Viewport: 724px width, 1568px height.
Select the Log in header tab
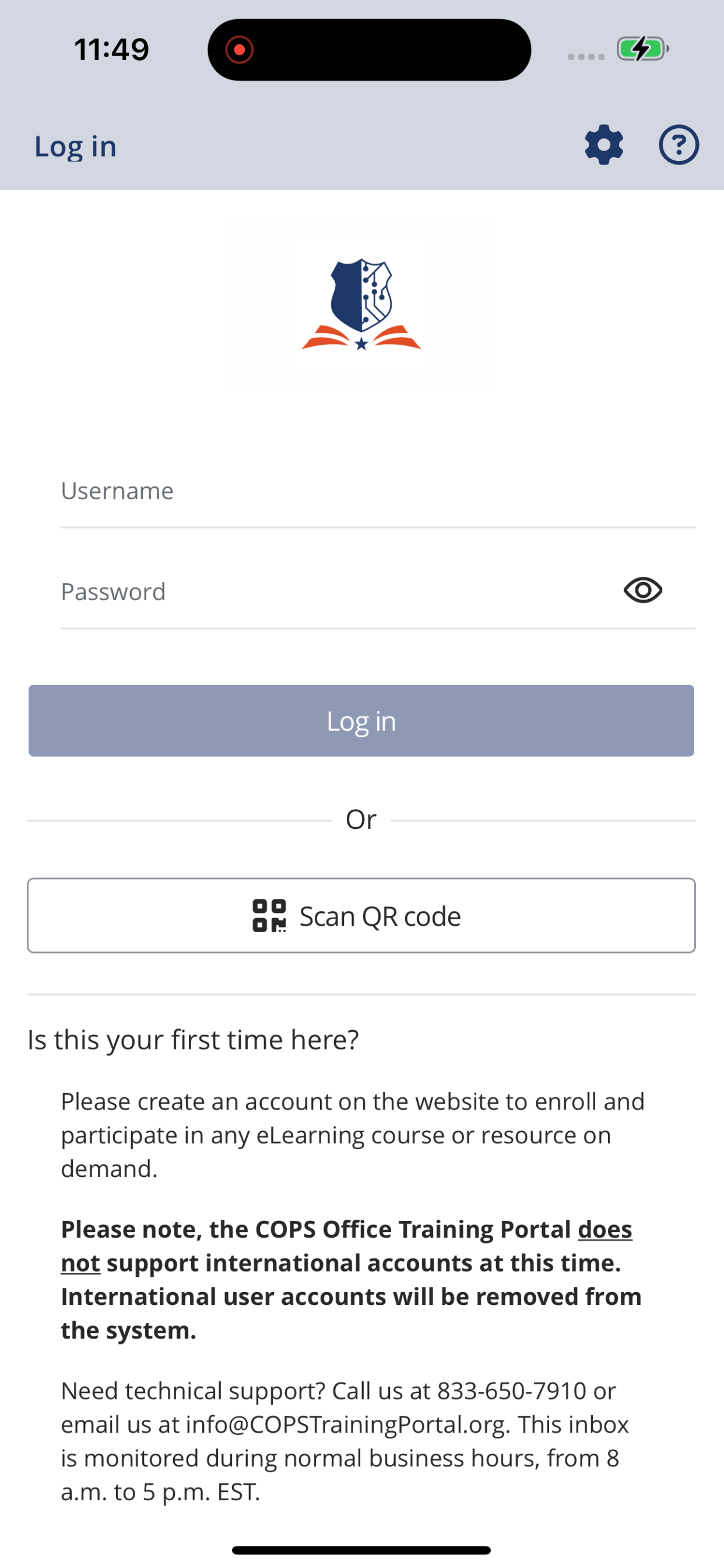(x=75, y=145)
